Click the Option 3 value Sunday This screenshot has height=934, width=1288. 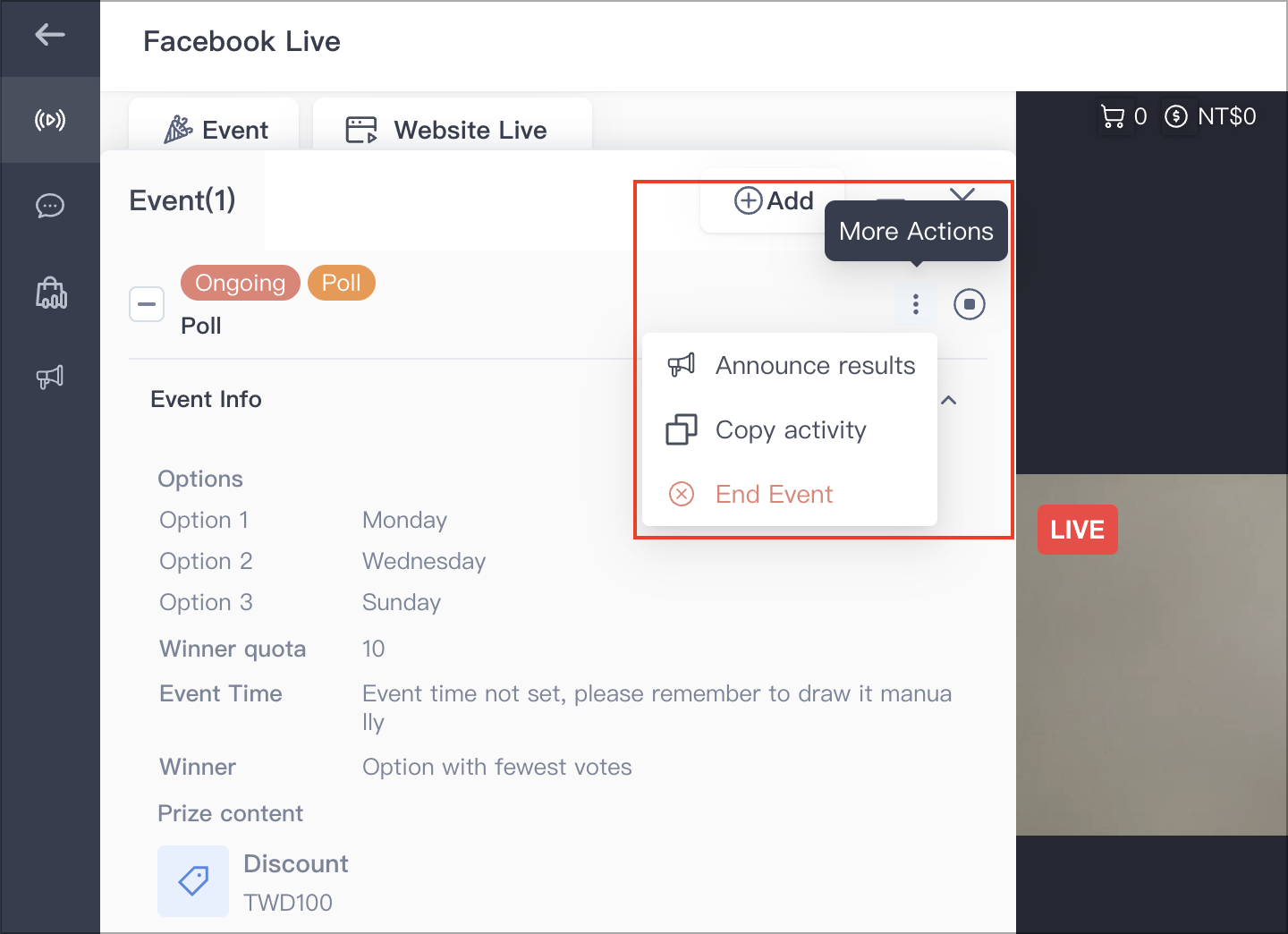coord(402,602)
